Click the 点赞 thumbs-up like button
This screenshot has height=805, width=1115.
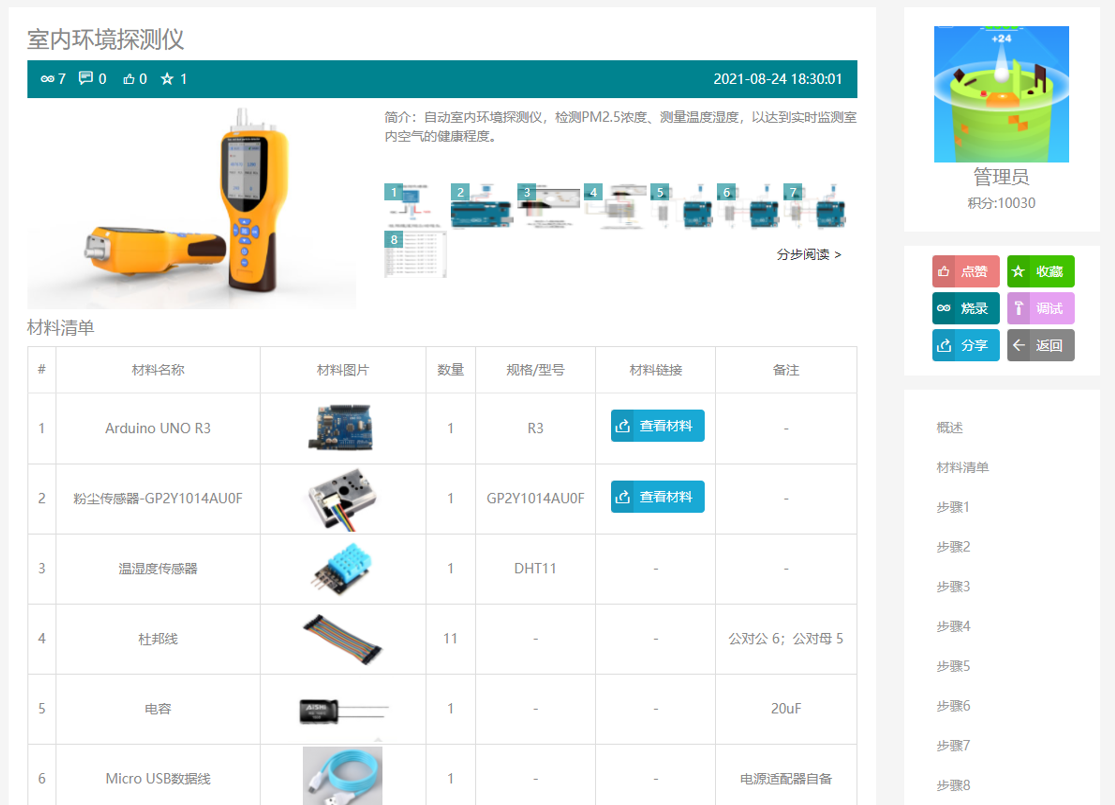[x=965, y=271]
